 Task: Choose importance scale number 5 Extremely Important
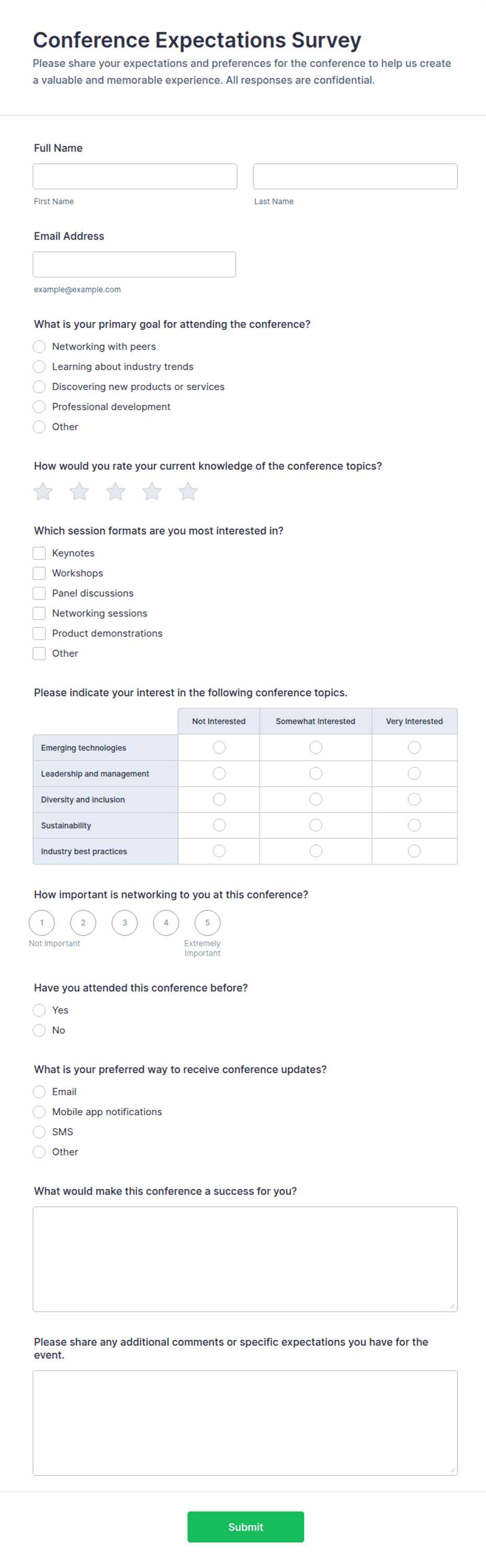pos(207,923)
